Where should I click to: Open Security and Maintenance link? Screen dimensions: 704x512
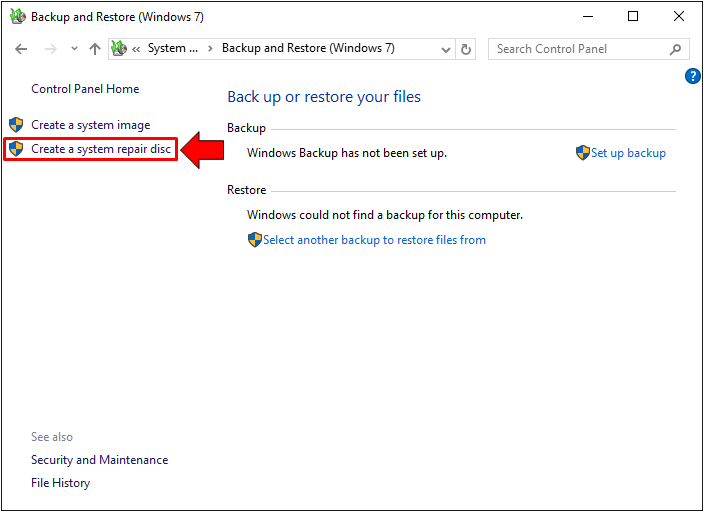pyautogui.click(x=99, y=460)
